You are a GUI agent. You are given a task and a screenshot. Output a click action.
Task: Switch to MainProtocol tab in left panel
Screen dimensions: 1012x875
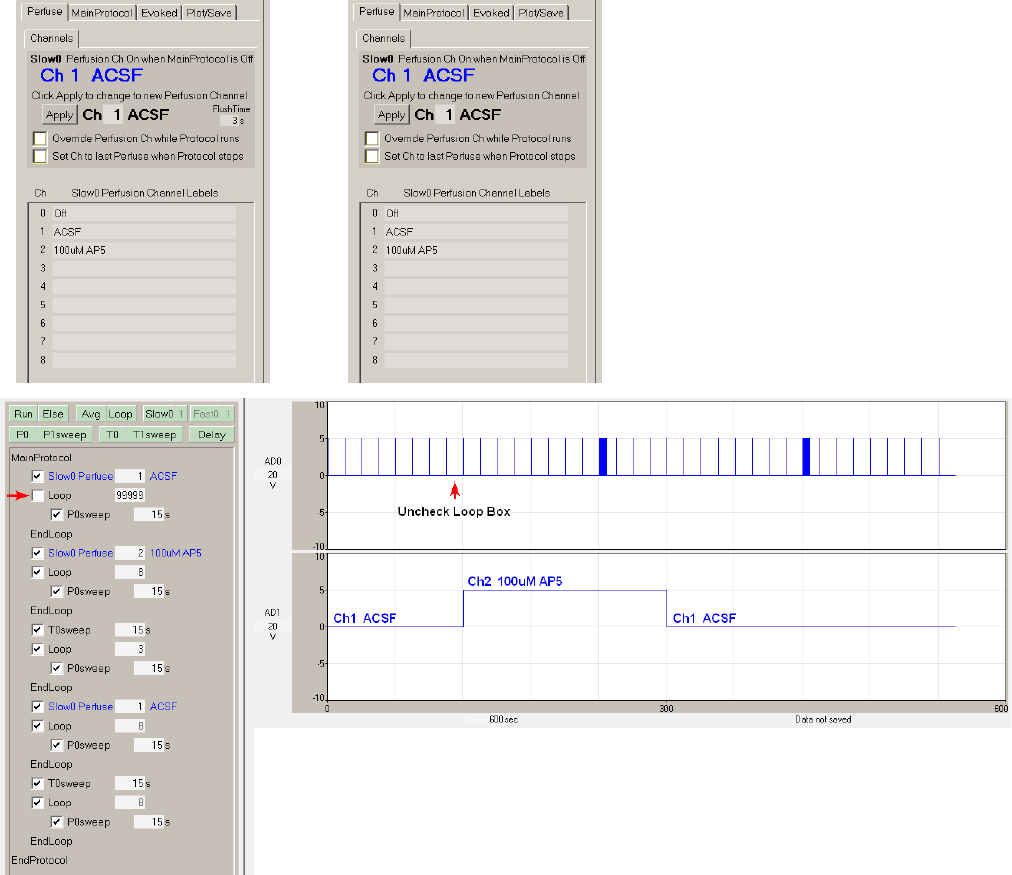tap(101, 13)
